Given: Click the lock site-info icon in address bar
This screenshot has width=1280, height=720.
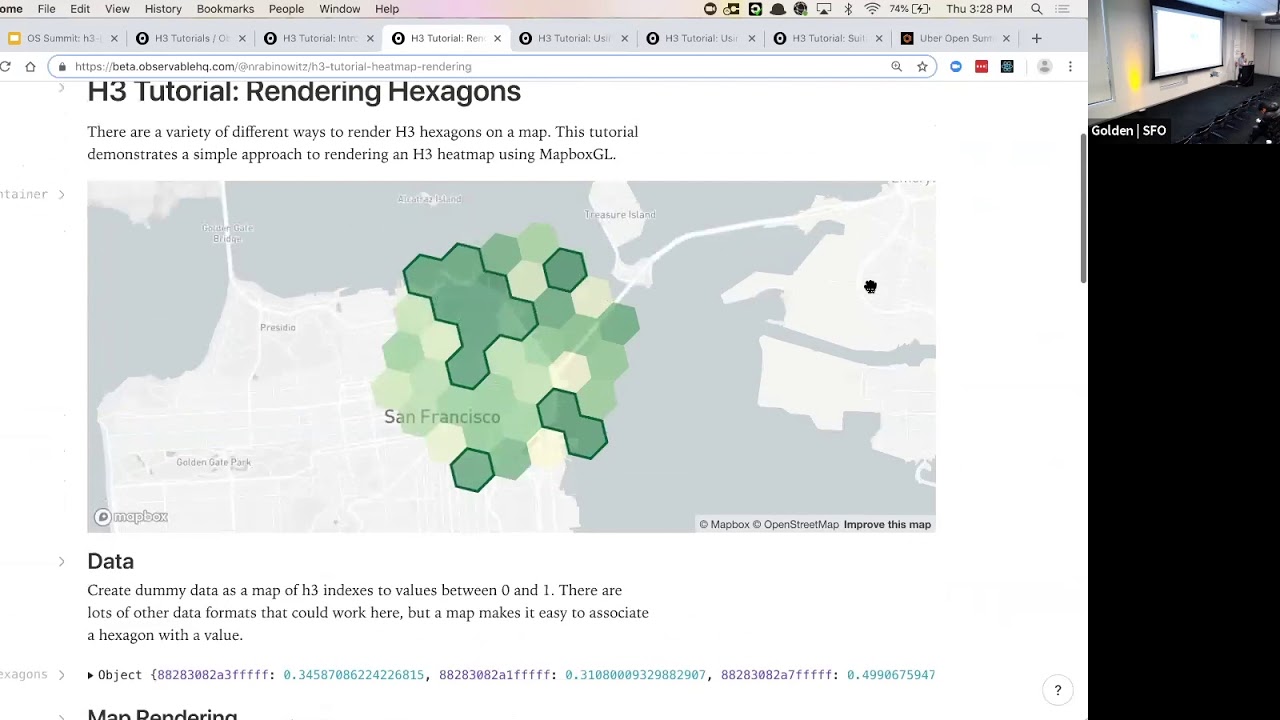Looking at the screenshot, I should (62, 67).
